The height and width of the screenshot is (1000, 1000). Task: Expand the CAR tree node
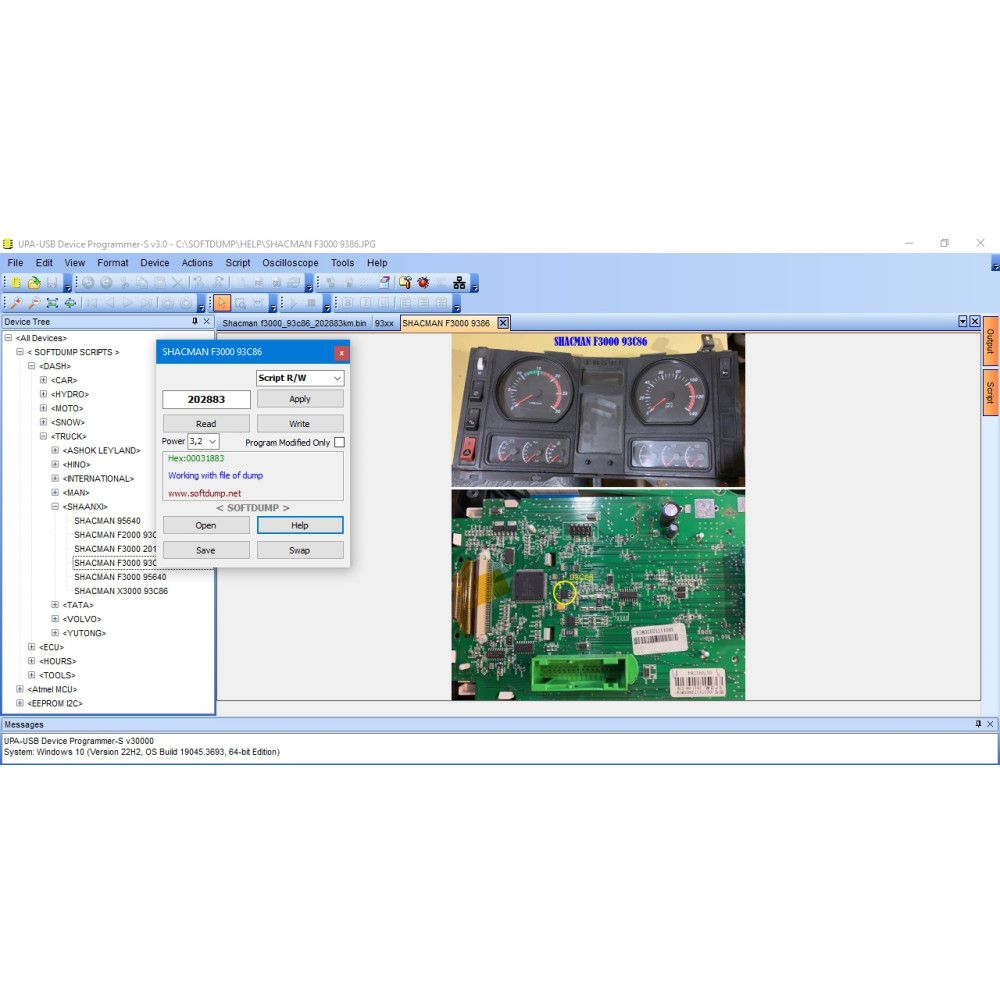click(43, 380)
